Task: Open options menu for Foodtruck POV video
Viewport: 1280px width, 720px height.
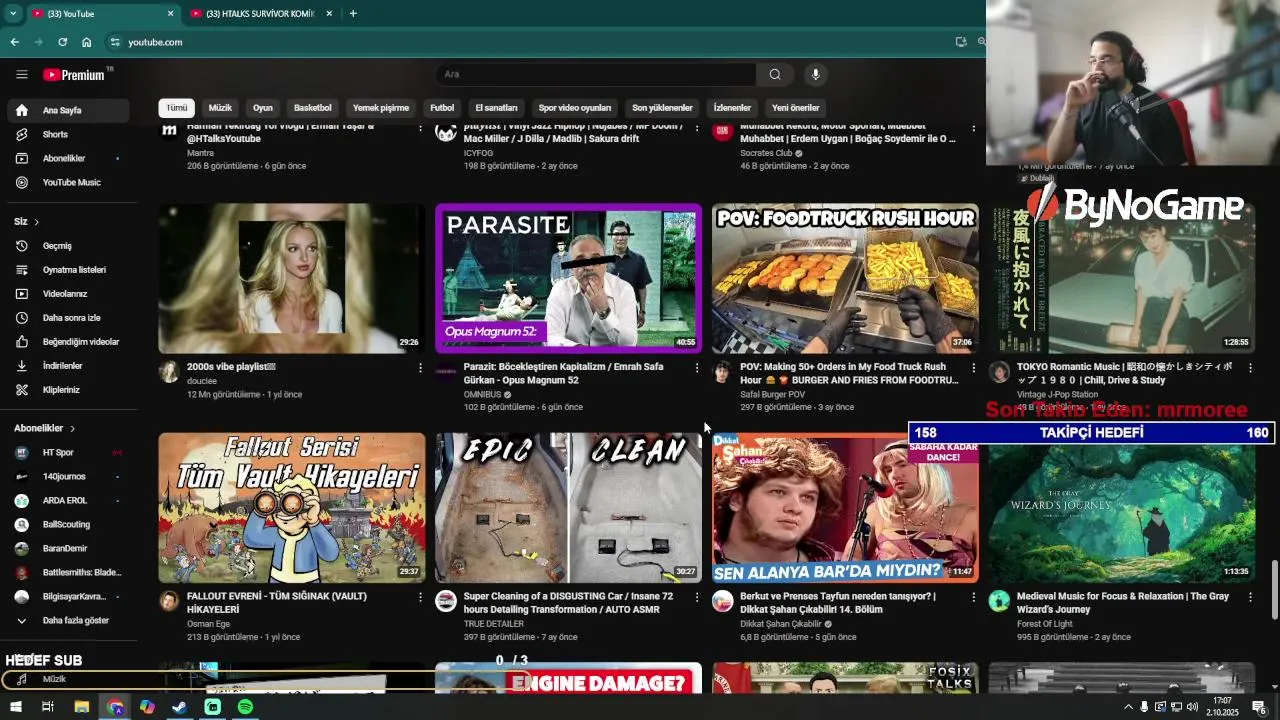Action: pos(973,368)
